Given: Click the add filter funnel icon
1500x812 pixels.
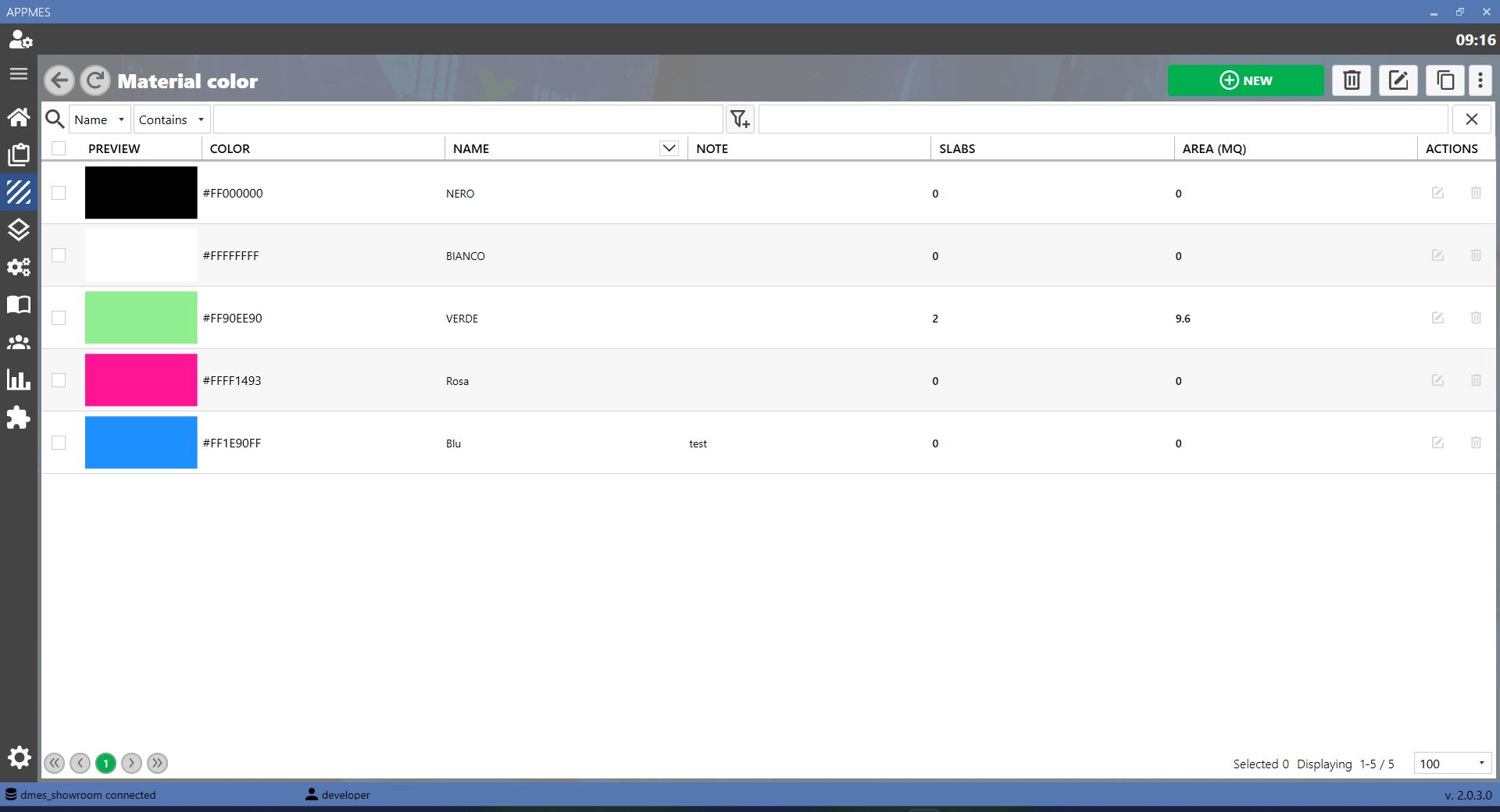Looking at the screenshot, I should coord(740,119).
